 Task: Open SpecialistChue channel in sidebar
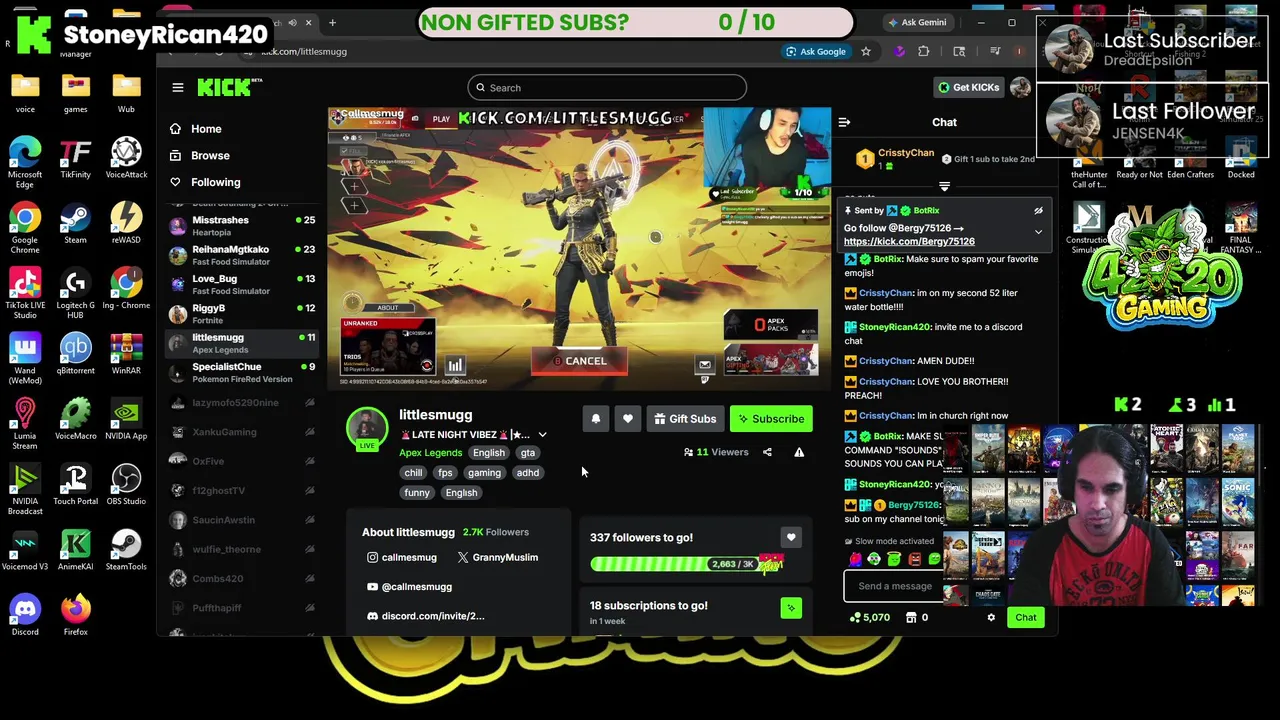(240, 372)
